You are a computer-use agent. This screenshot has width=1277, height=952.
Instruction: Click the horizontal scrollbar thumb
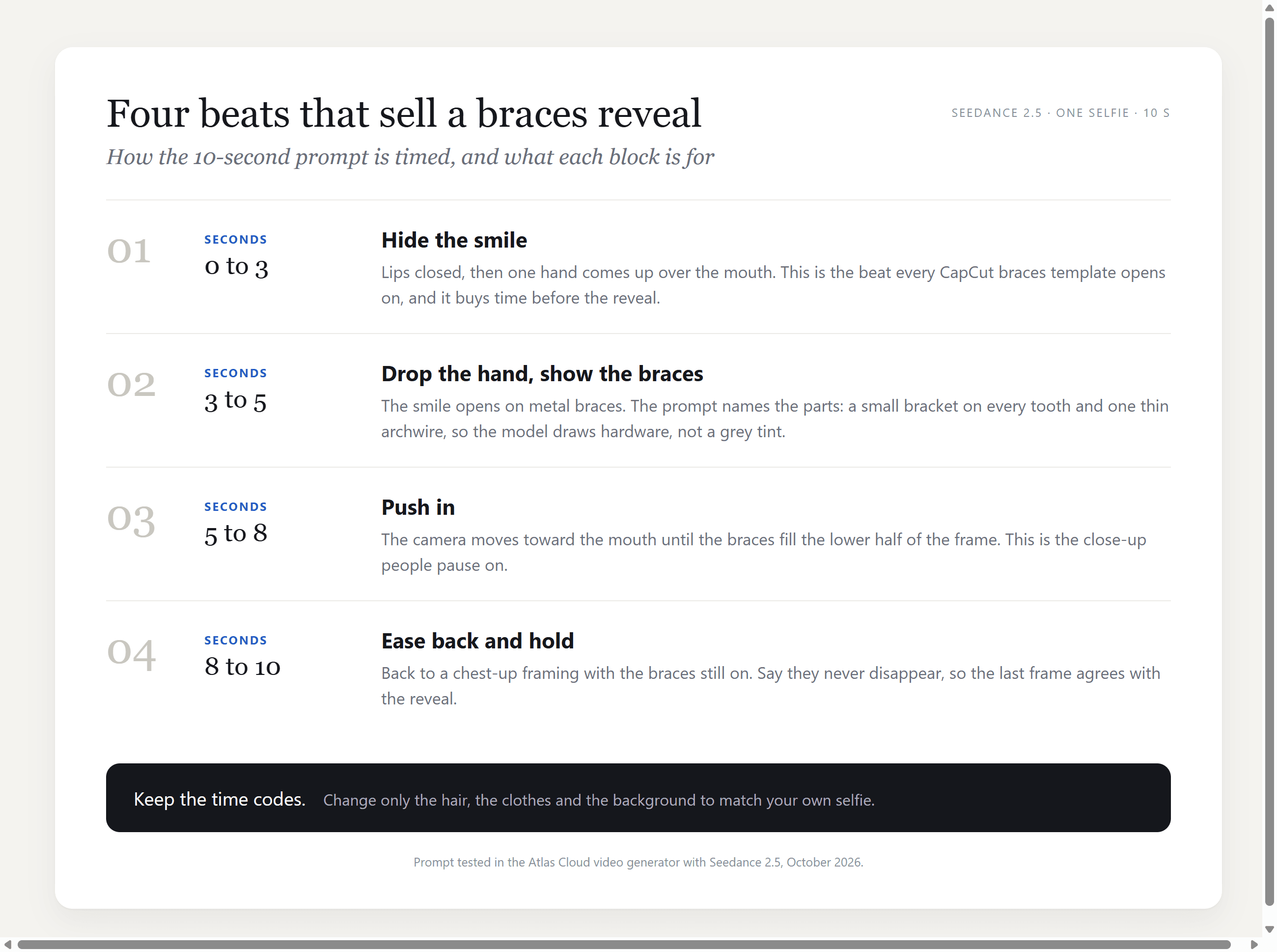coord(624,945)
